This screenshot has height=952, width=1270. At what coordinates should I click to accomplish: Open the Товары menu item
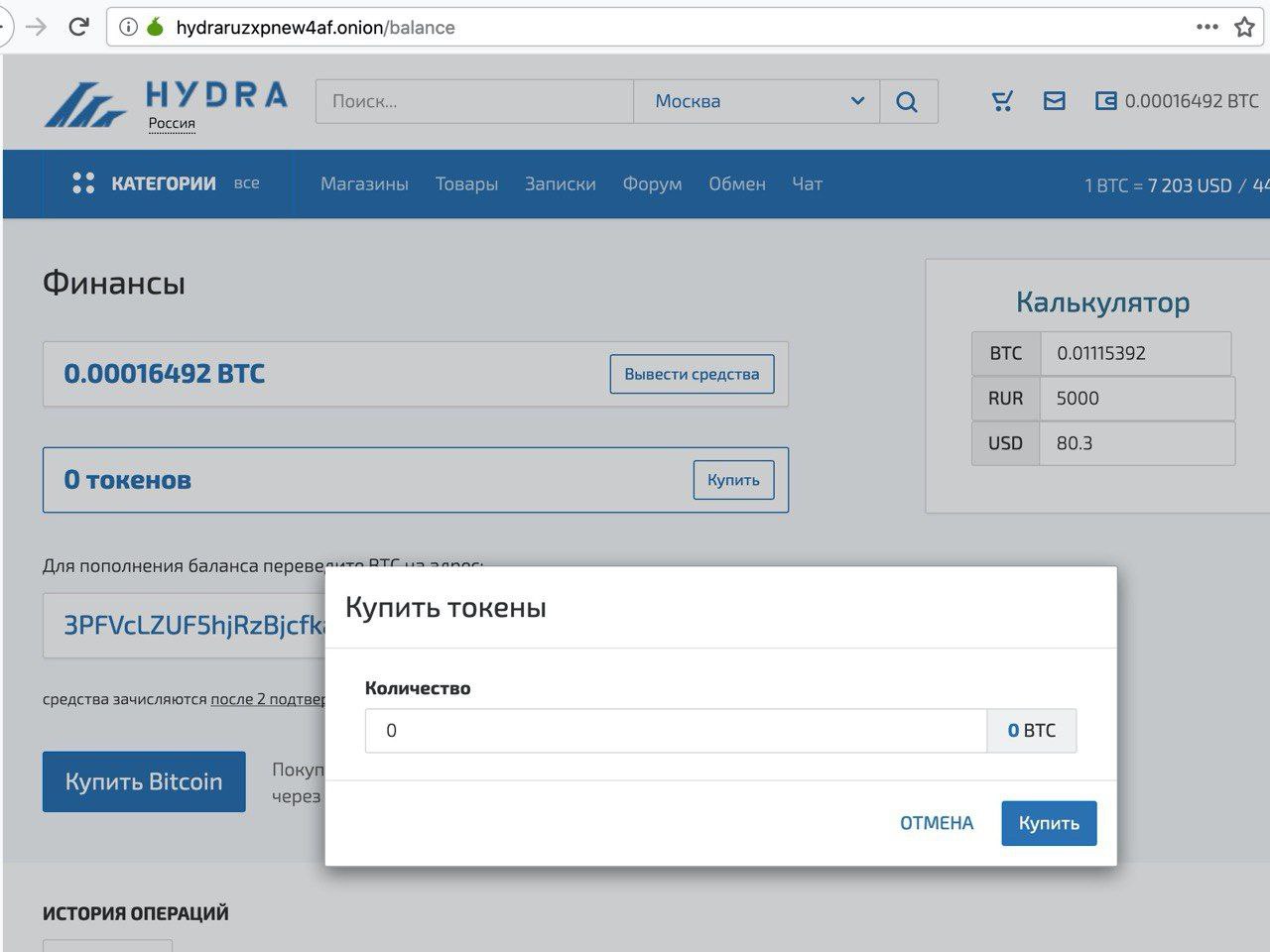coord(466,183)
